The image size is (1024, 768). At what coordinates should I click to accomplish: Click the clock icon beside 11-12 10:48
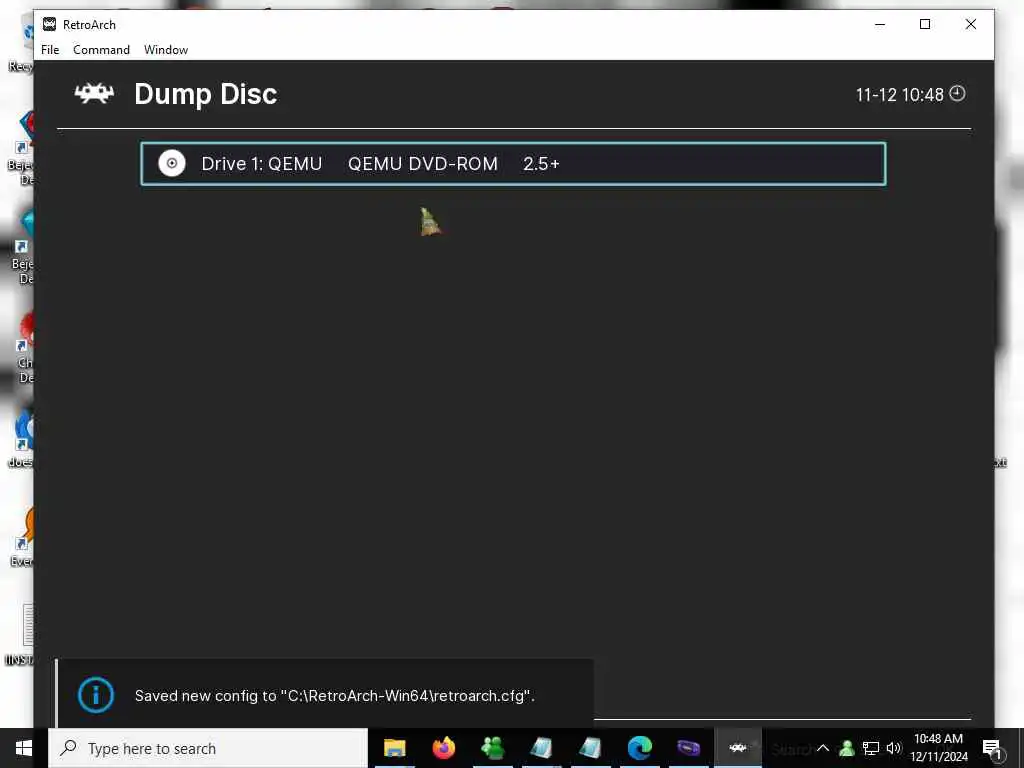pyautogui.click(x=957, y=93)
